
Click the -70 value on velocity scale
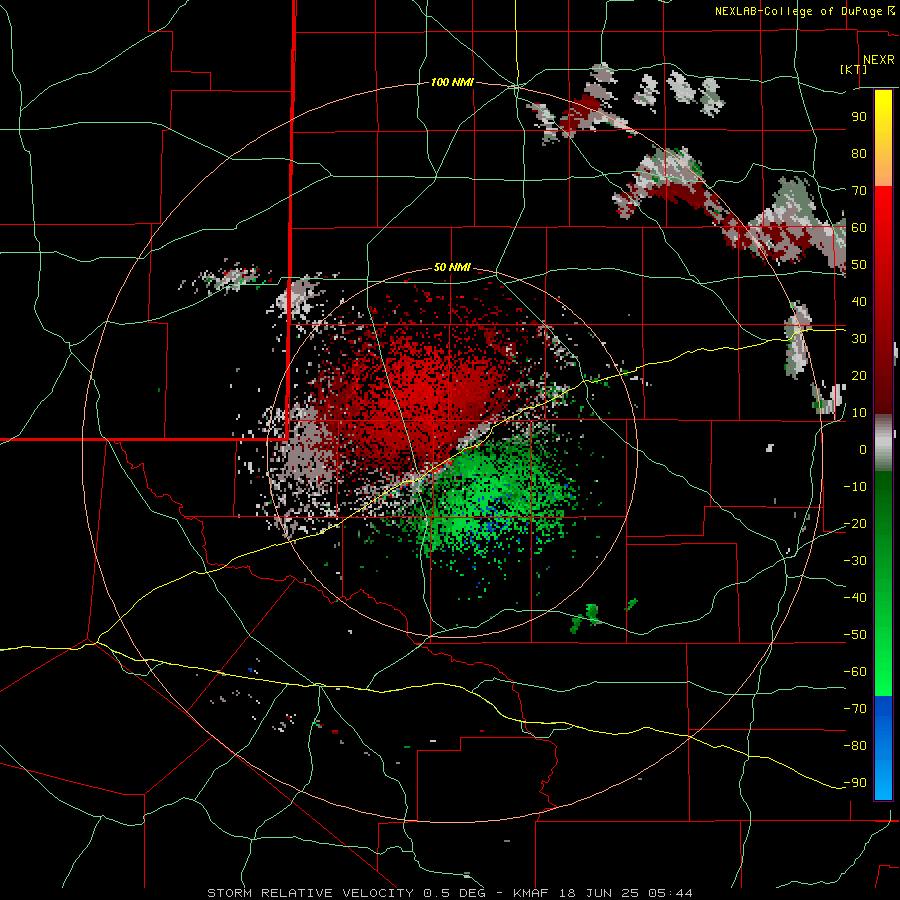[x=855, y=709]
